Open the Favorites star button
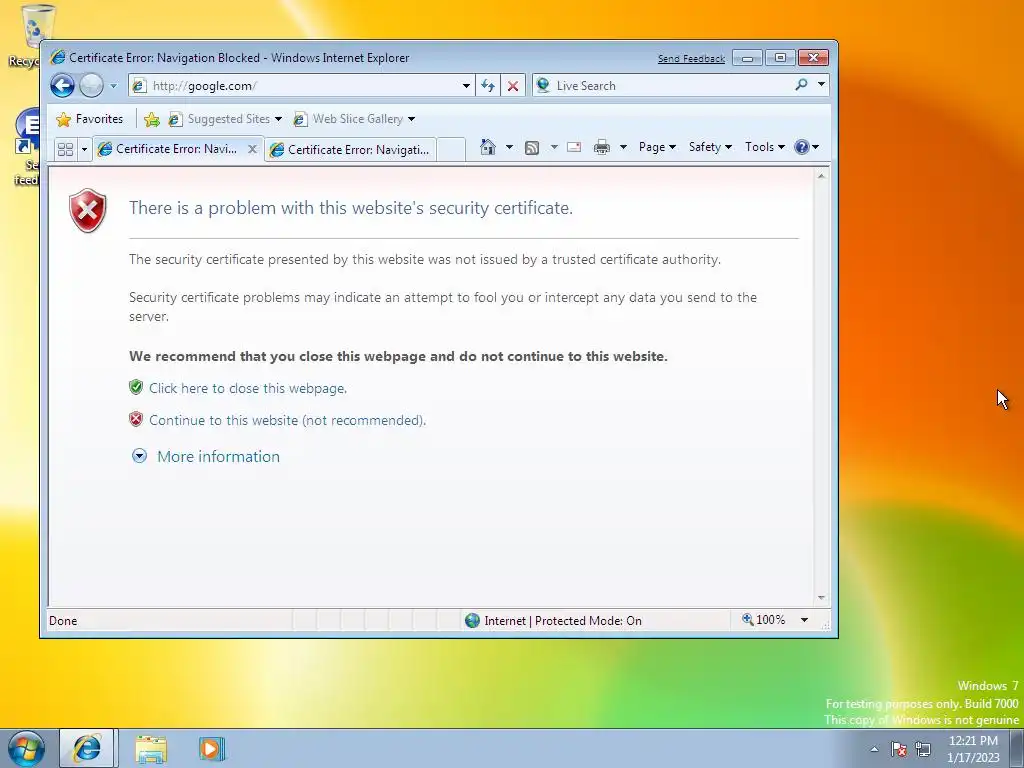This screenshot has width=1024, height=768. [90, 119]
